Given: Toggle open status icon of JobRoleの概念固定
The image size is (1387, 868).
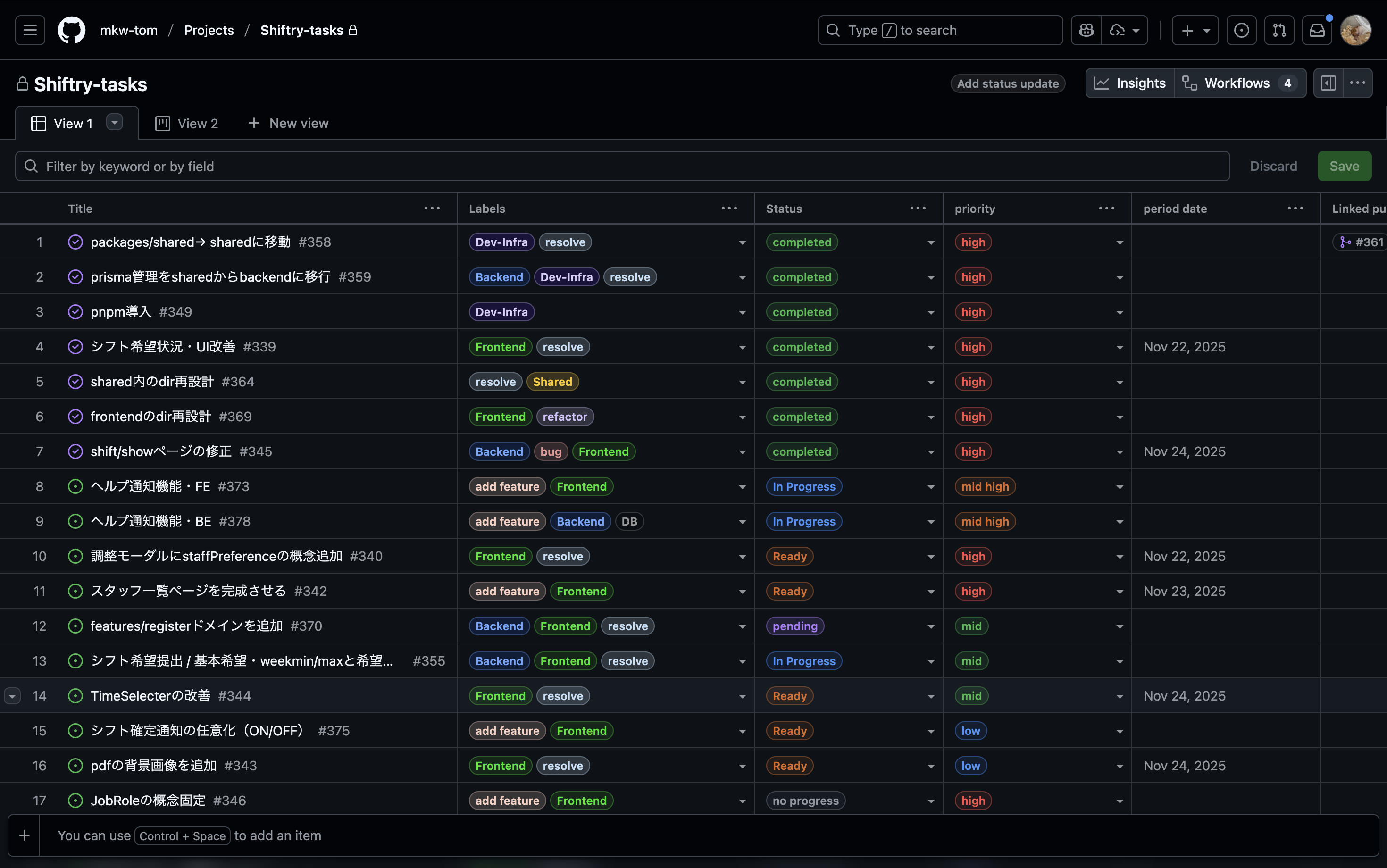Looking at the screenshot, I should (75, 800).
